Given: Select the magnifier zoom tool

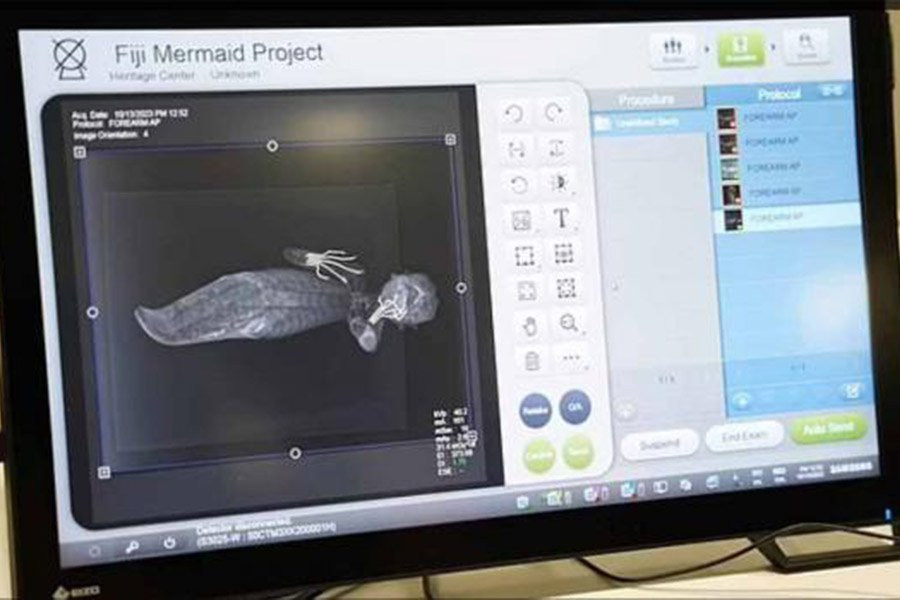Looking at the screenshot, I should pos(568,323).
